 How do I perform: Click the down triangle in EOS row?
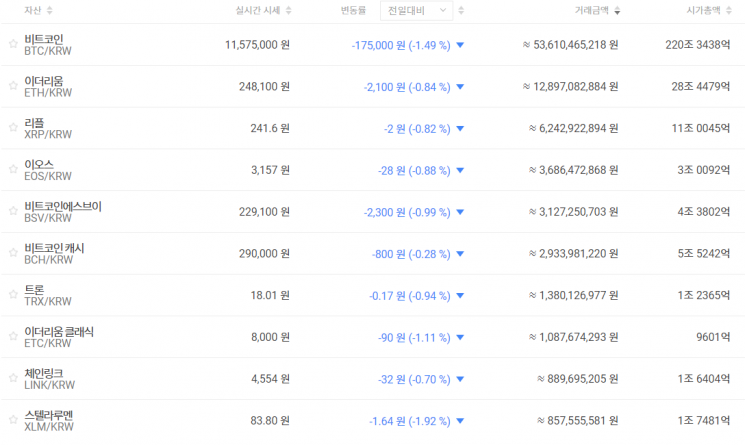(460, 170)
